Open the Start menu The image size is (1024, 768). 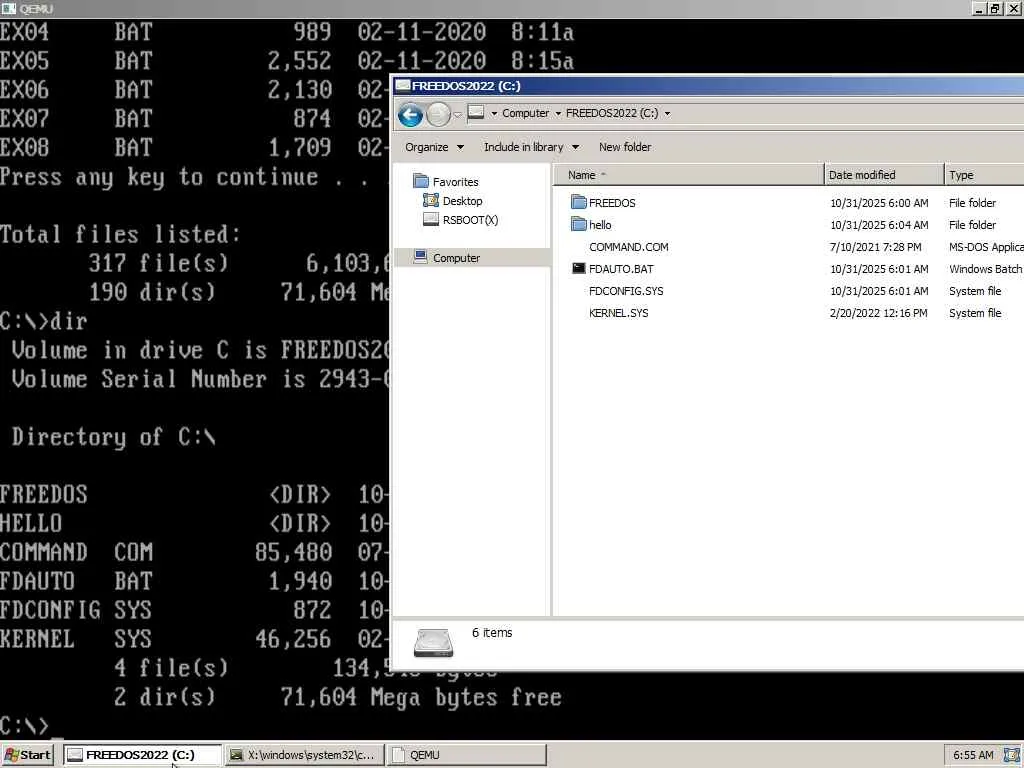coord(27,755)
